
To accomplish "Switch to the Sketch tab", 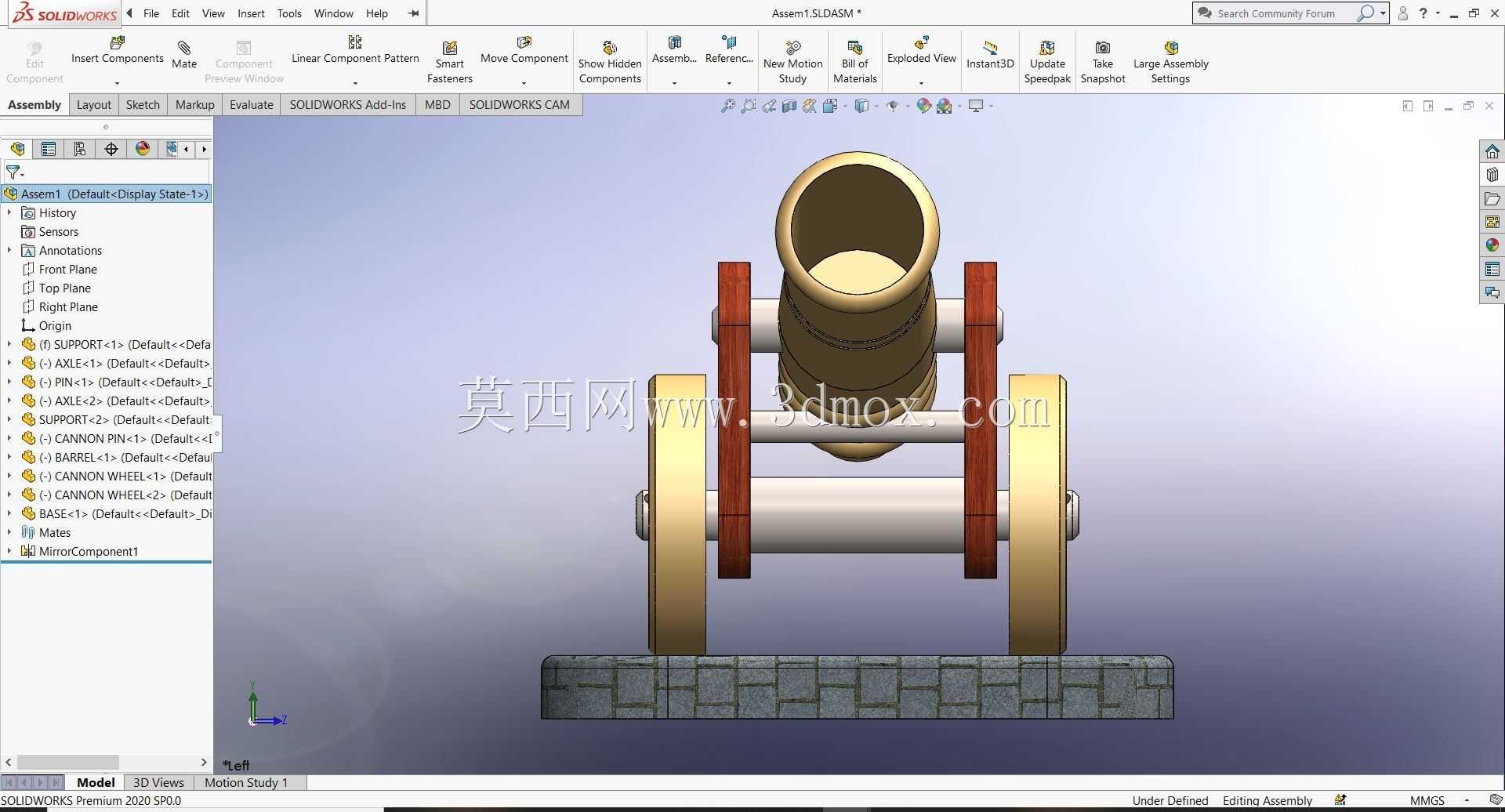I will point(143,104).
